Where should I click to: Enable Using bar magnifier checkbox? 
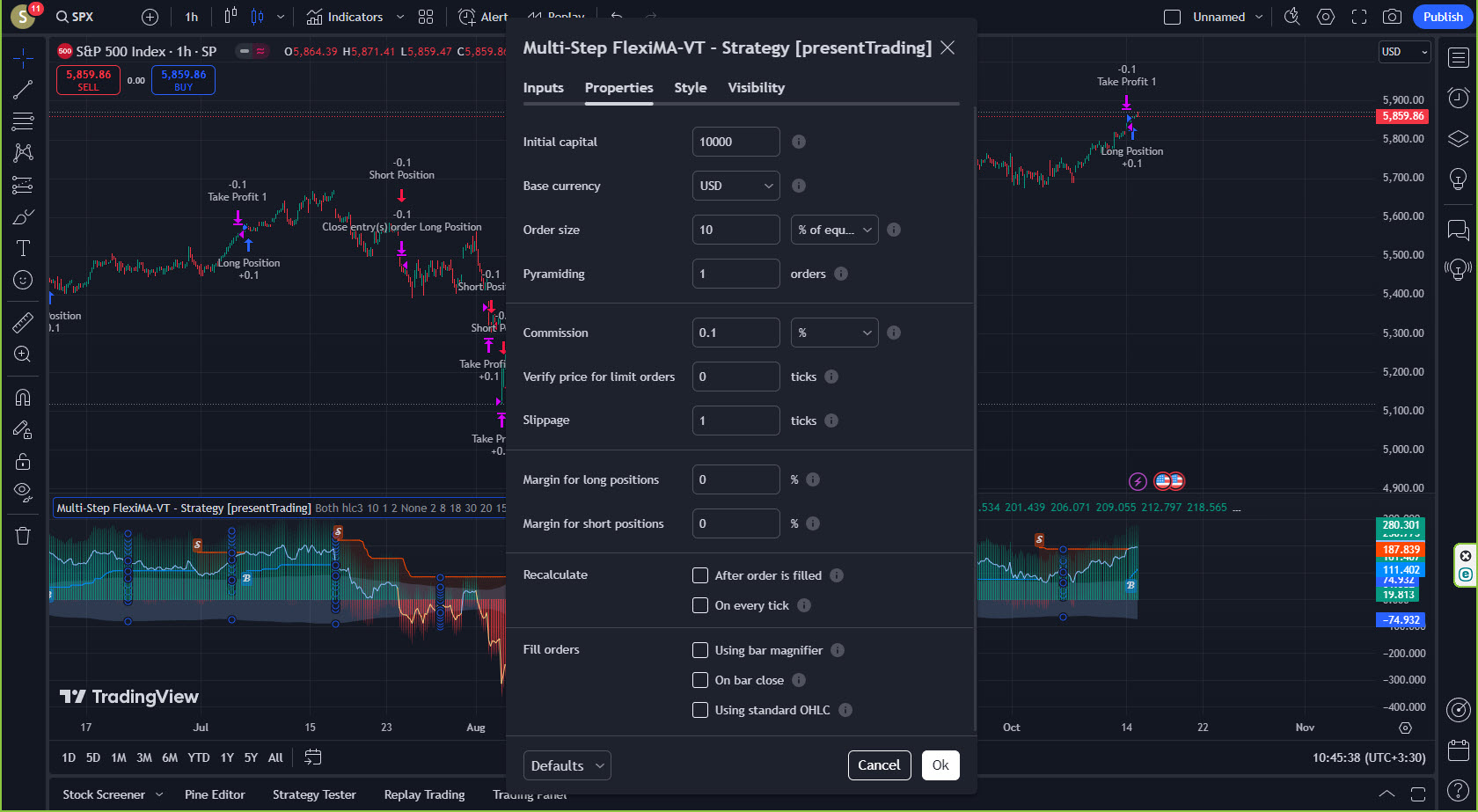[700, 650]
